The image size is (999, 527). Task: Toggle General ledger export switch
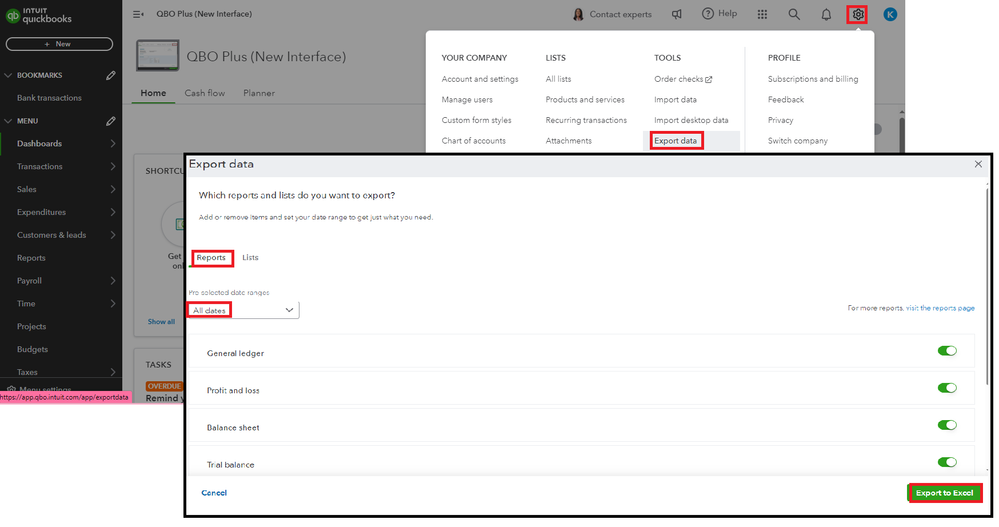click(947, 351)
